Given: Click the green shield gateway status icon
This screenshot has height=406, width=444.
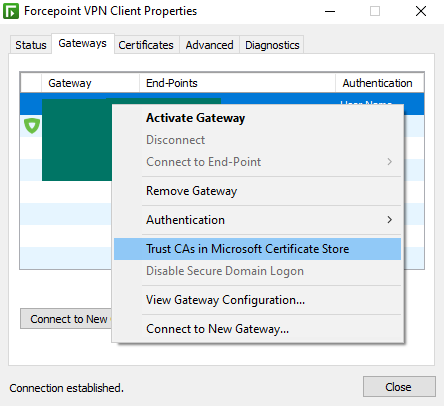Looking at the screenshot, I should click(x=32, y=126).
